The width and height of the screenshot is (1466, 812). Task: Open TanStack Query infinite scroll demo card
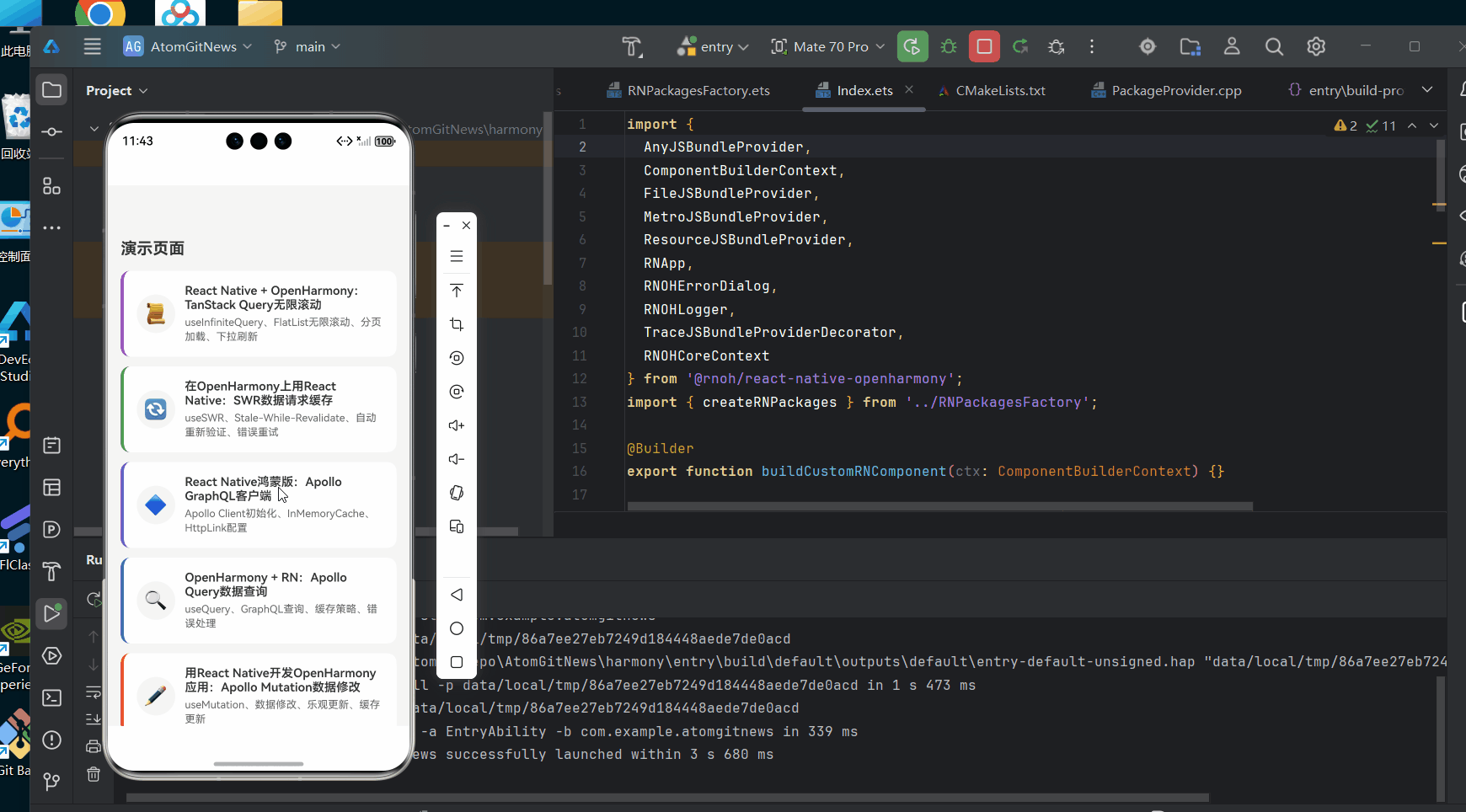click(259, 313)
